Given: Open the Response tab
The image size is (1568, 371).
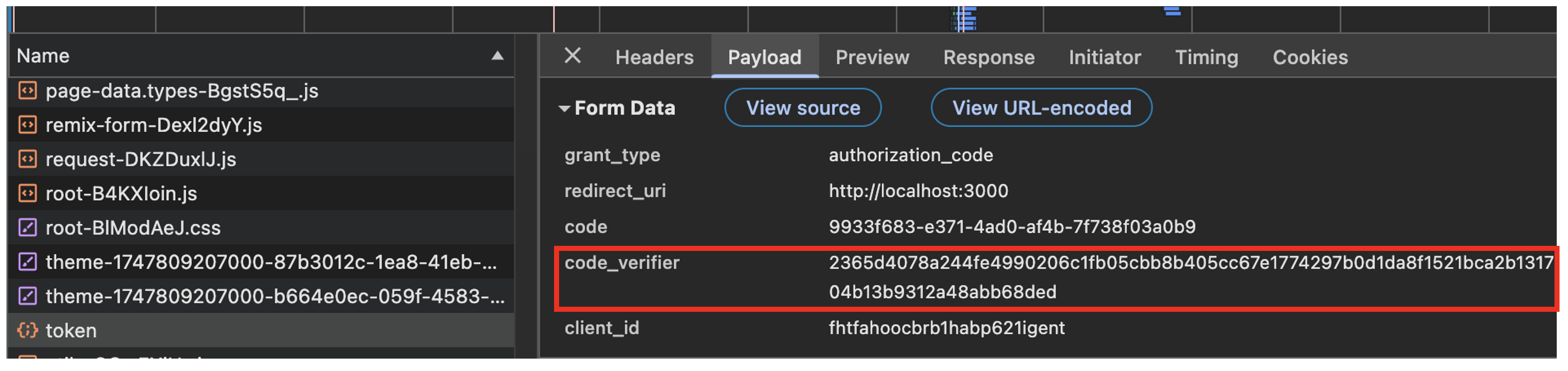Looking at the screenshot, I should 989,58.
